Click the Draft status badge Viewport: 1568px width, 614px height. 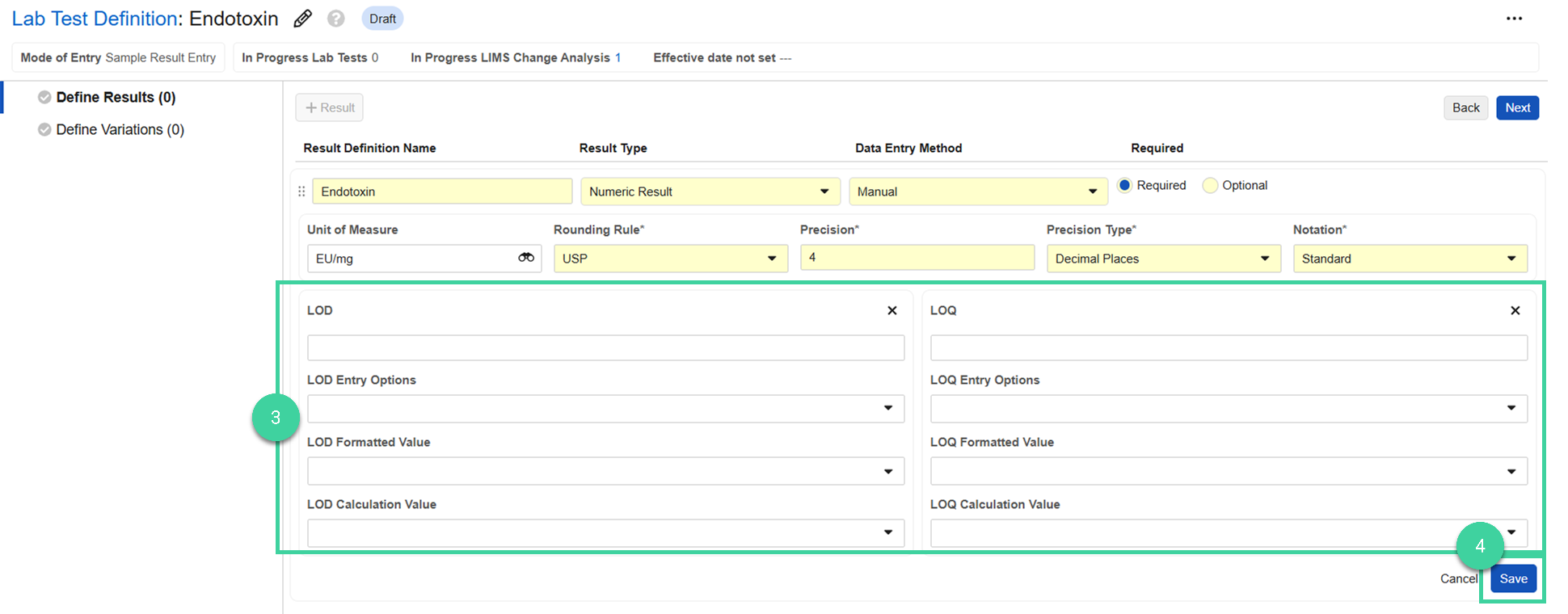[x=382, y=19]
